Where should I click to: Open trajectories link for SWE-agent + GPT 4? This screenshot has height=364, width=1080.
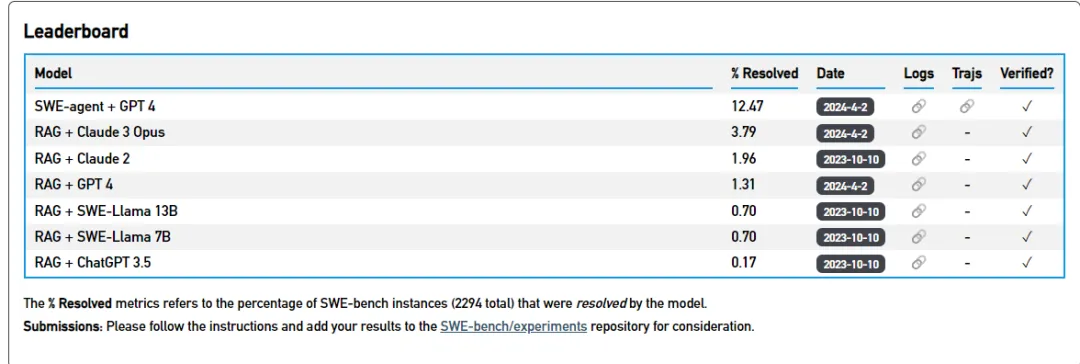tap(967, 106)
